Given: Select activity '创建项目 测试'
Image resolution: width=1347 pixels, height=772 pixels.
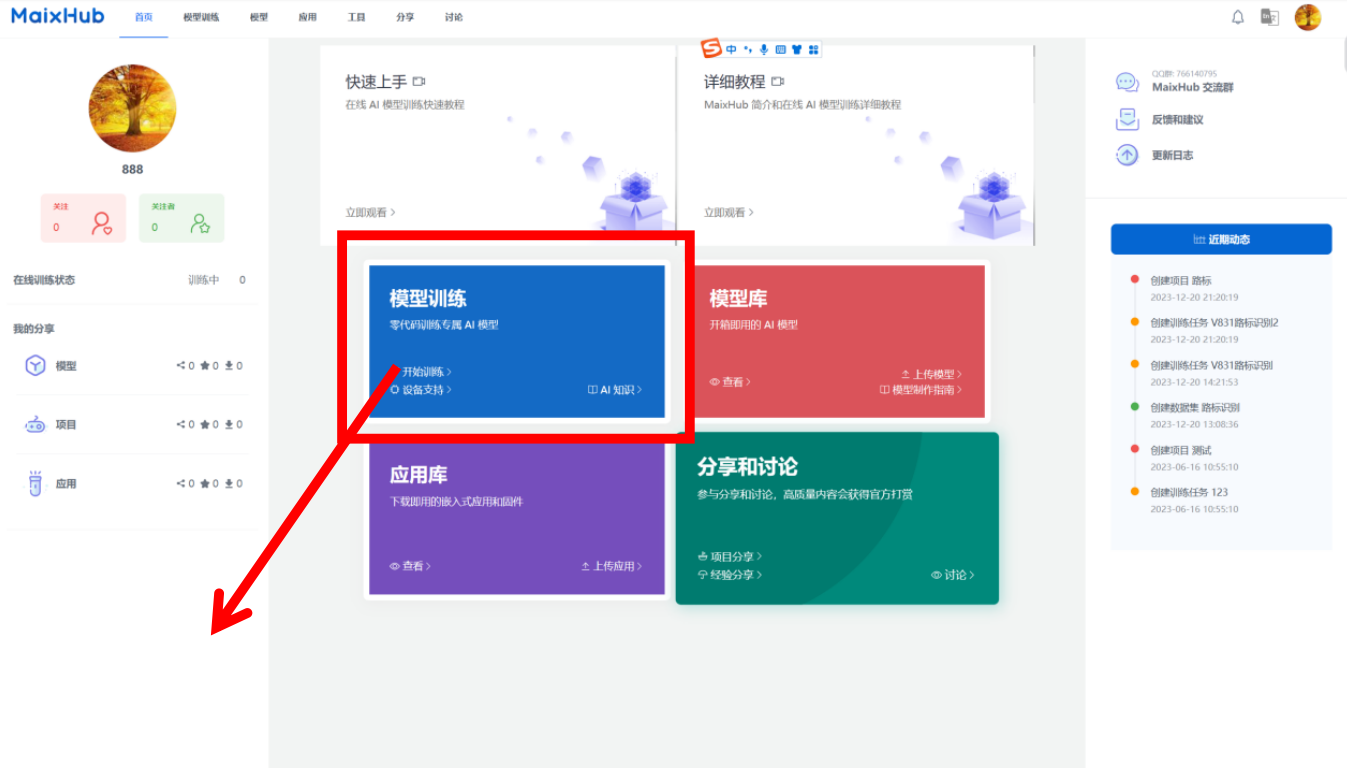Looking at the screenshot, I should point(1180,450).
